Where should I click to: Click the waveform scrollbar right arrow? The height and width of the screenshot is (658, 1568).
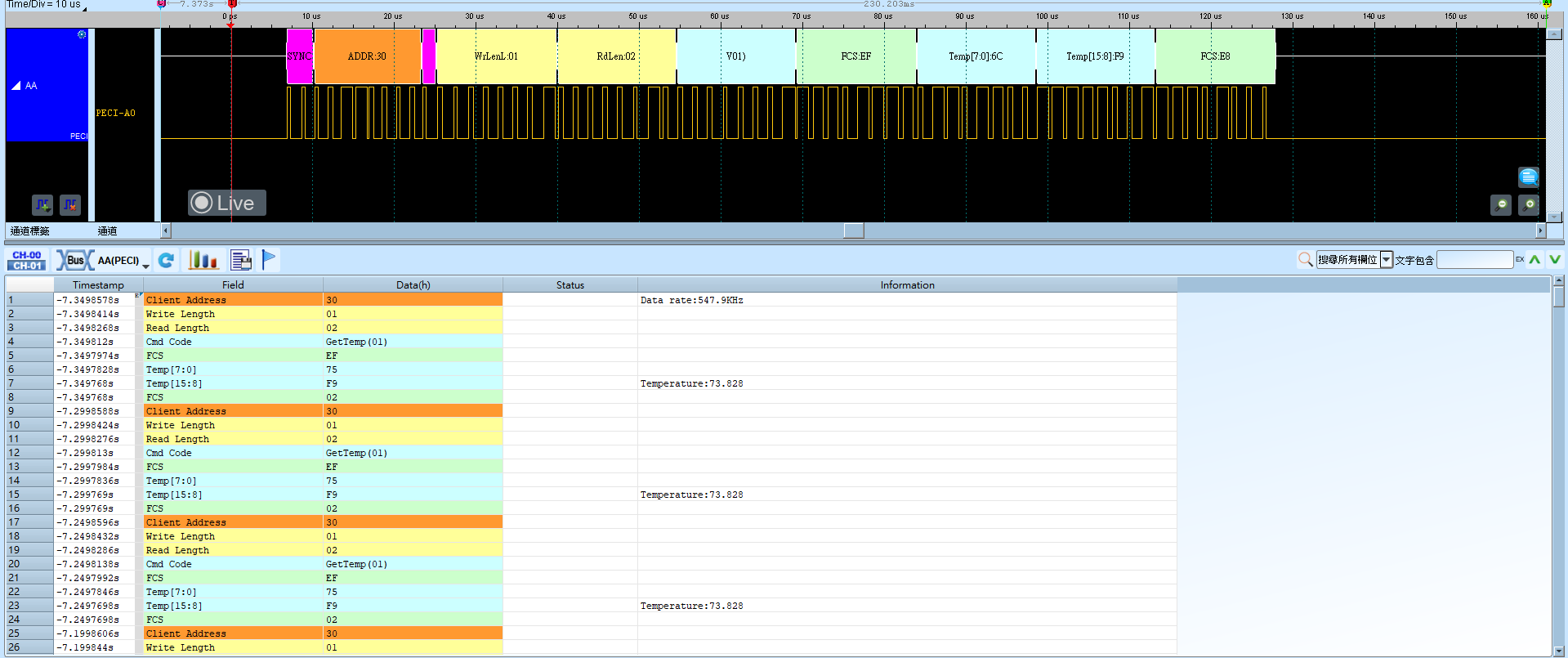click(1540, 231)
